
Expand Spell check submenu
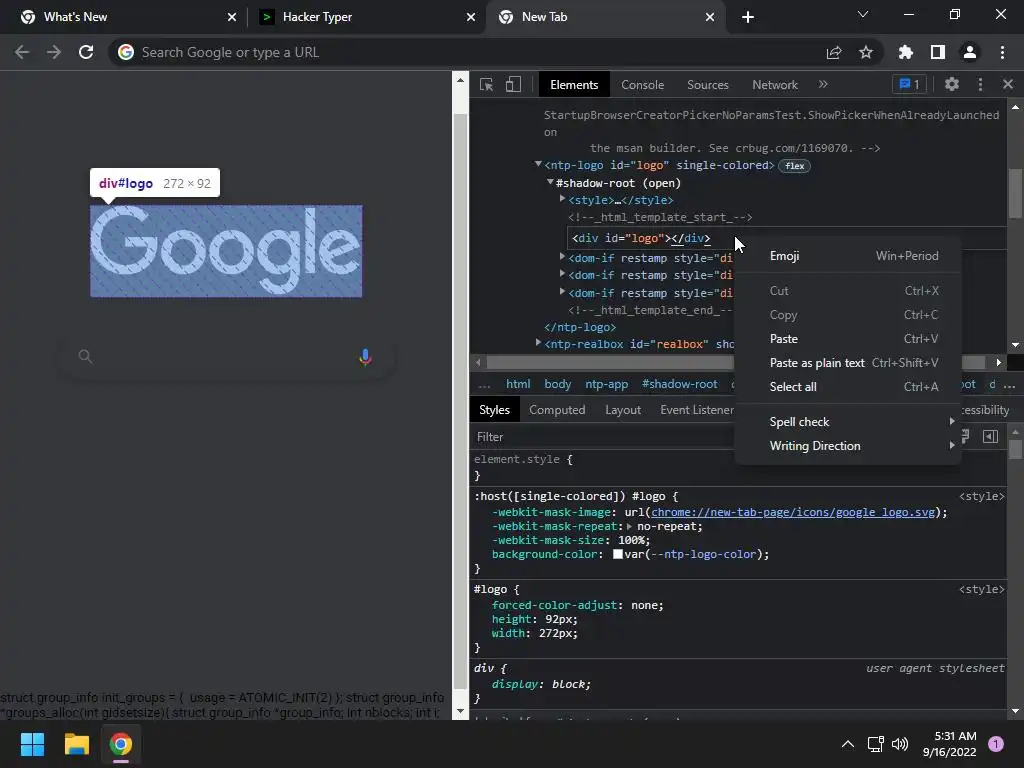tap(848, 422)
